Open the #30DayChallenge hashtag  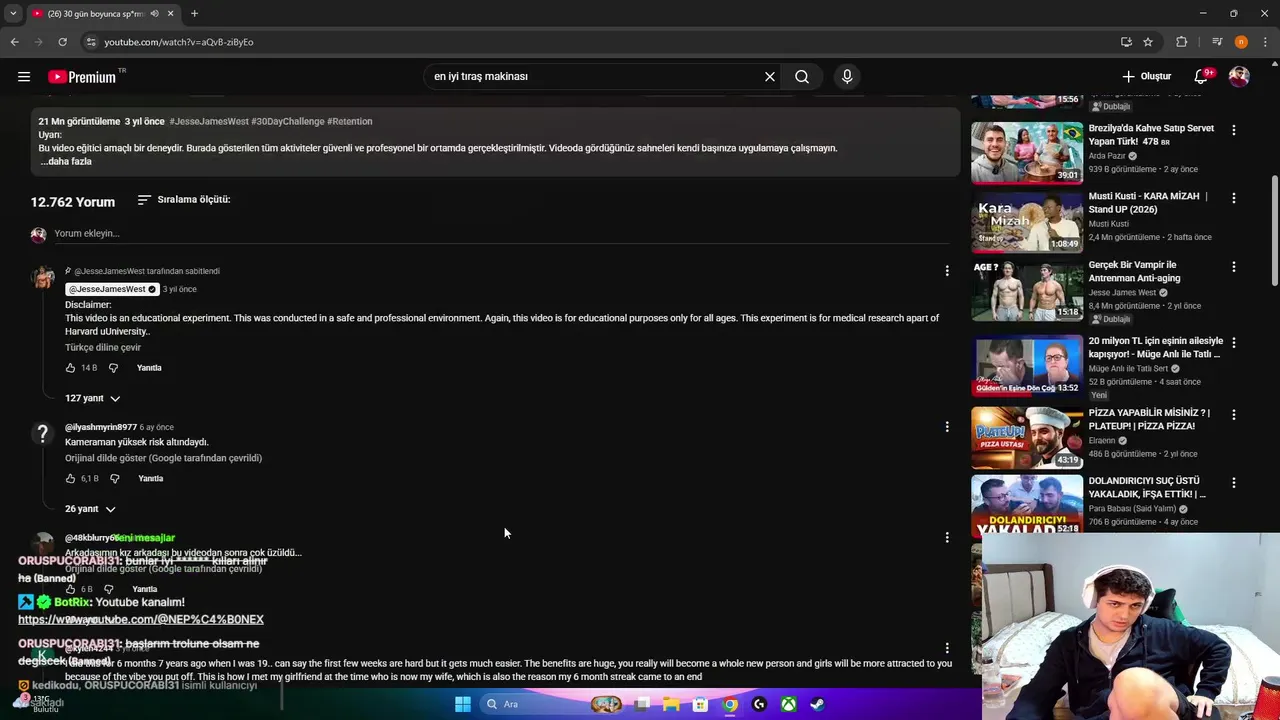287,121
